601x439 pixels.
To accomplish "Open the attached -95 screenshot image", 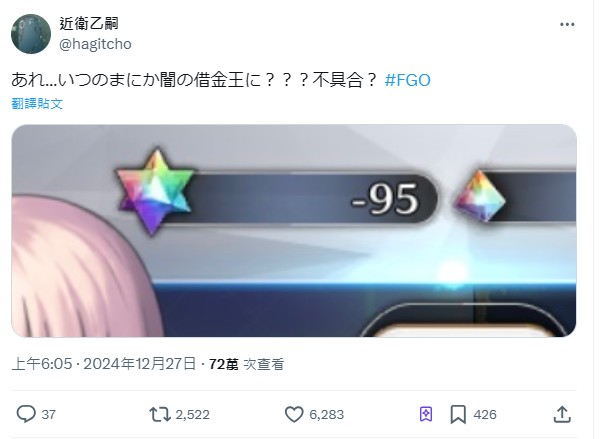I will (294, 231).
